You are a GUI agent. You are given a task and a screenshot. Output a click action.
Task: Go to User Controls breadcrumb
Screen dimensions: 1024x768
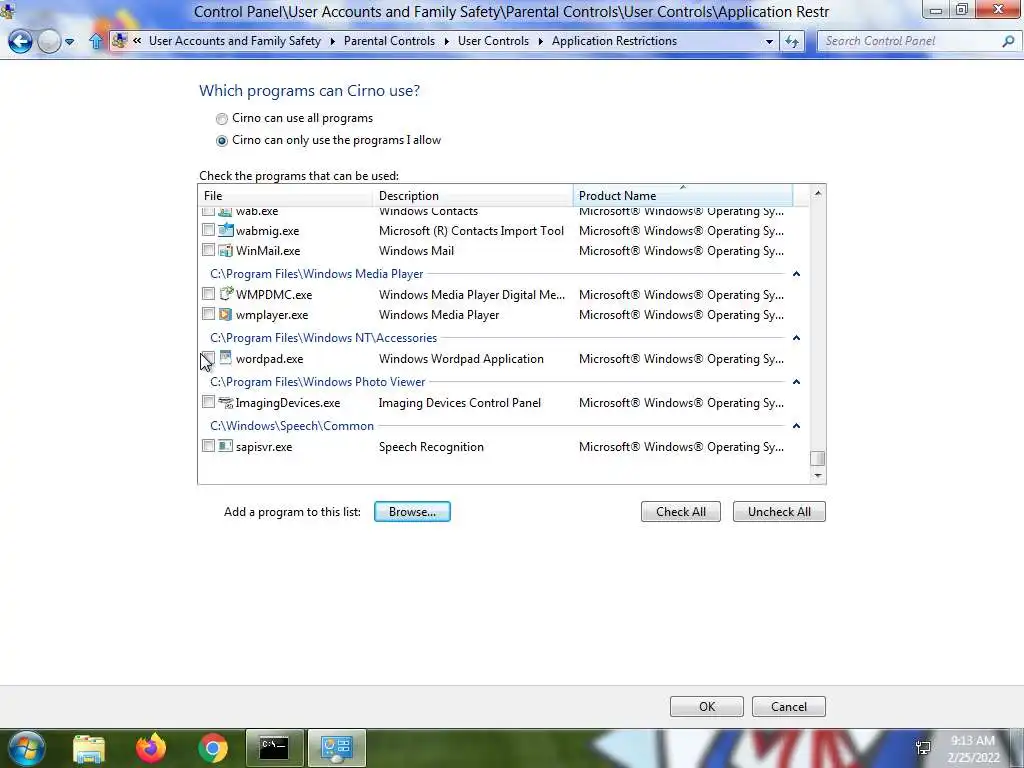click(494, 40)
